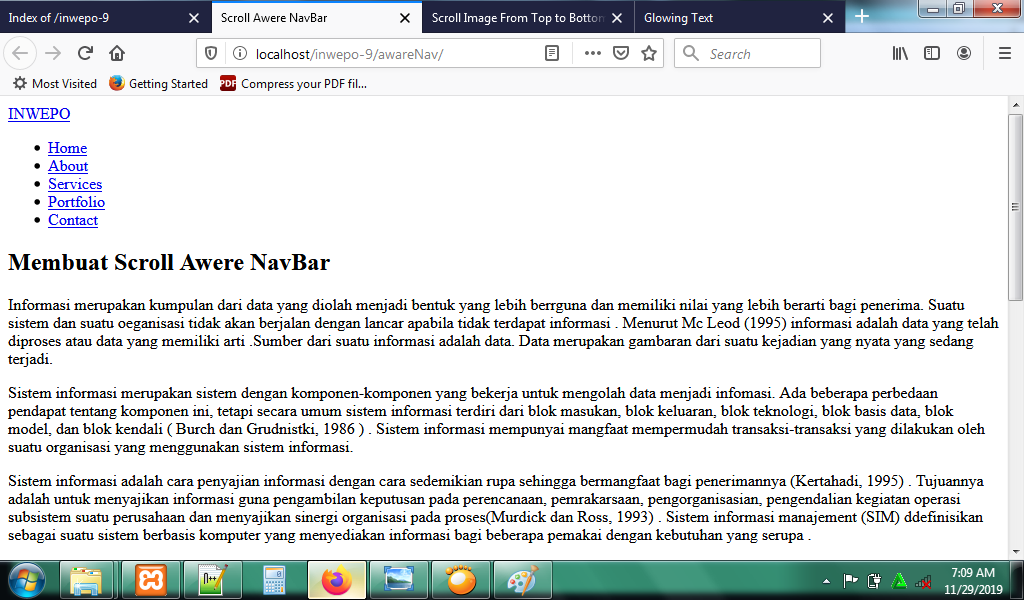The image size is (1024, 600).
Task: Open XAMPP from the taskbar
Action: pyautogui.click(x=151, y=580)
